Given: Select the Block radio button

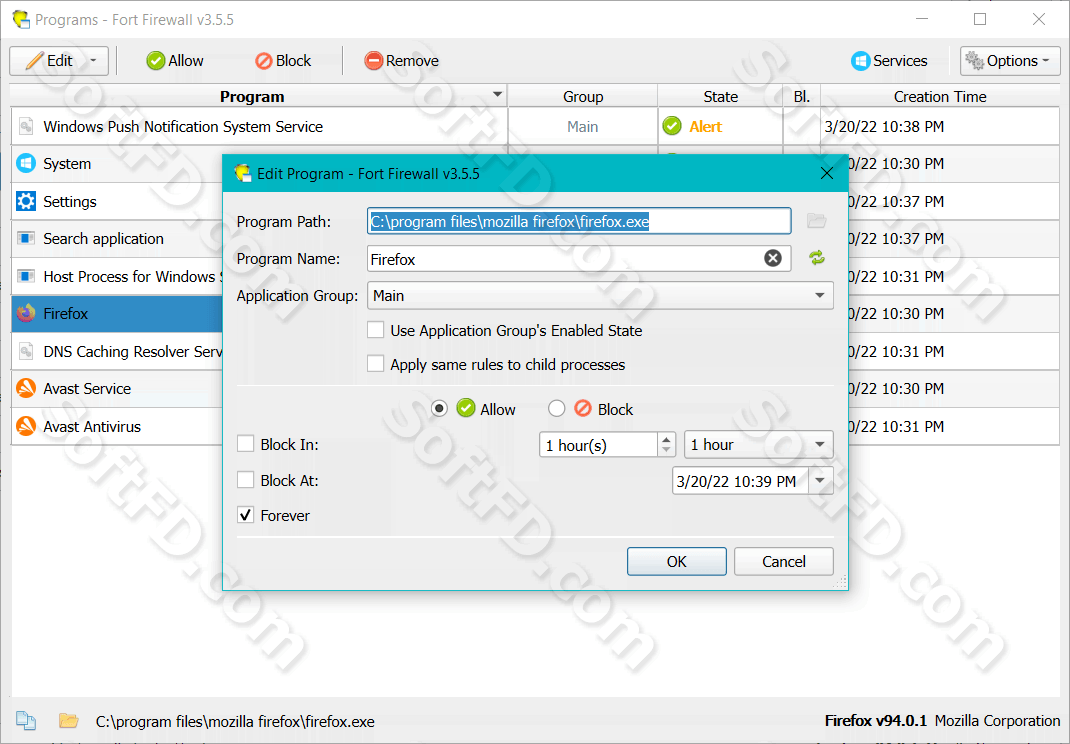Looking at the screenshot, I should (557, 409).
